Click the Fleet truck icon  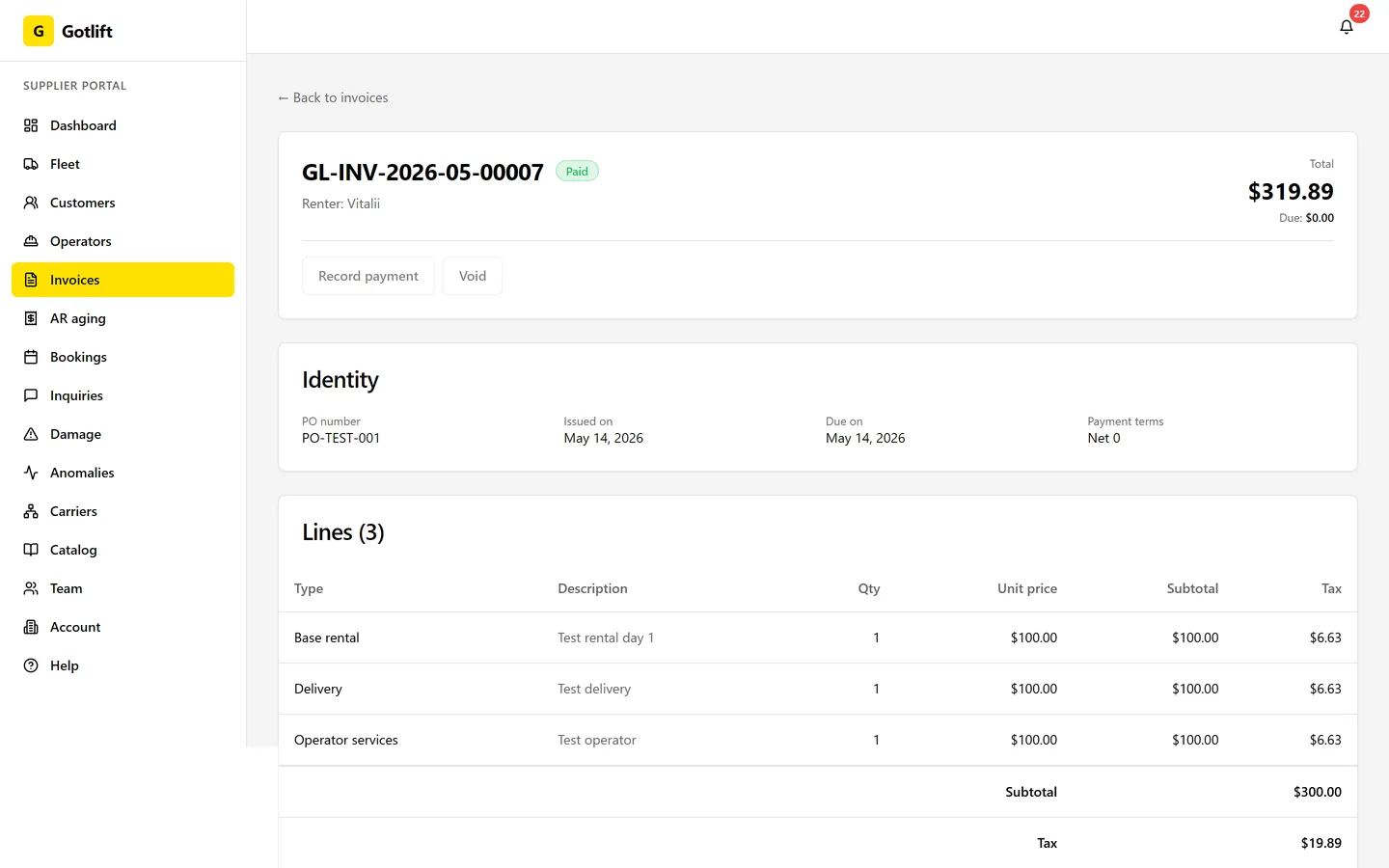point(31,164)
